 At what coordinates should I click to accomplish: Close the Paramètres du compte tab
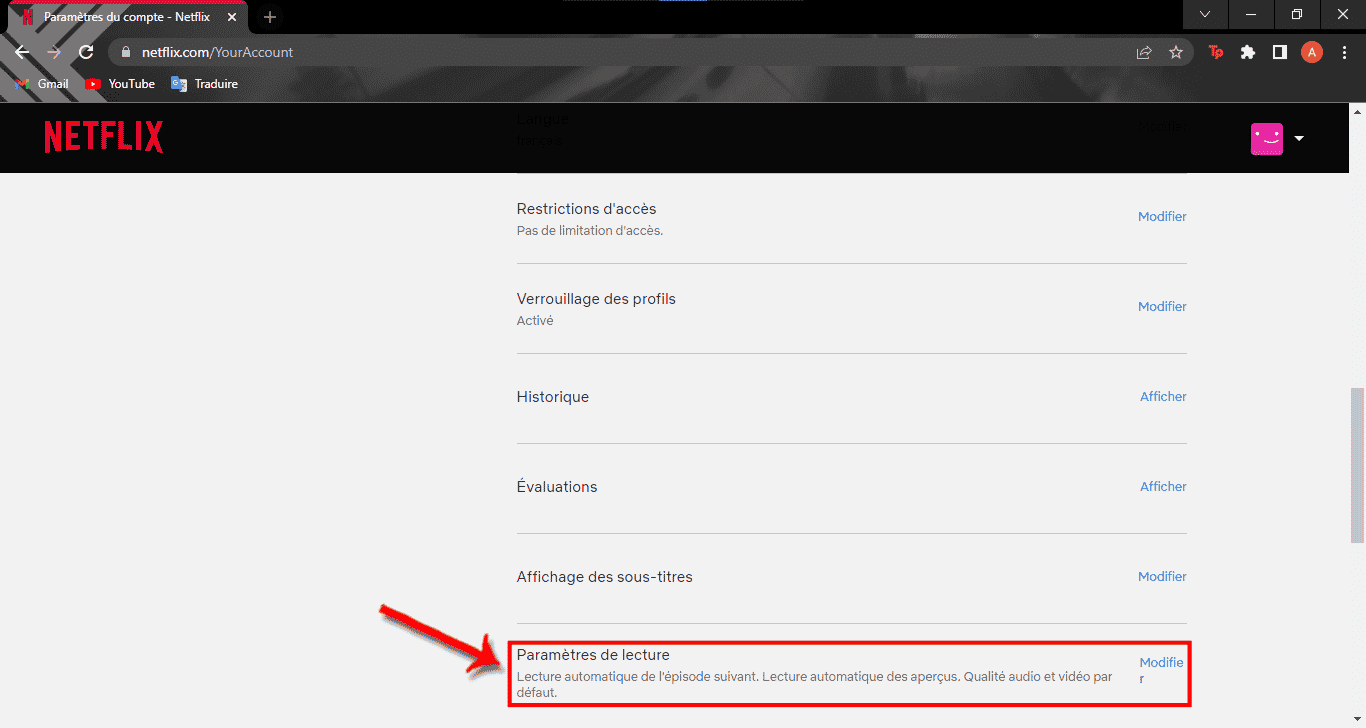tap(233, 17)
